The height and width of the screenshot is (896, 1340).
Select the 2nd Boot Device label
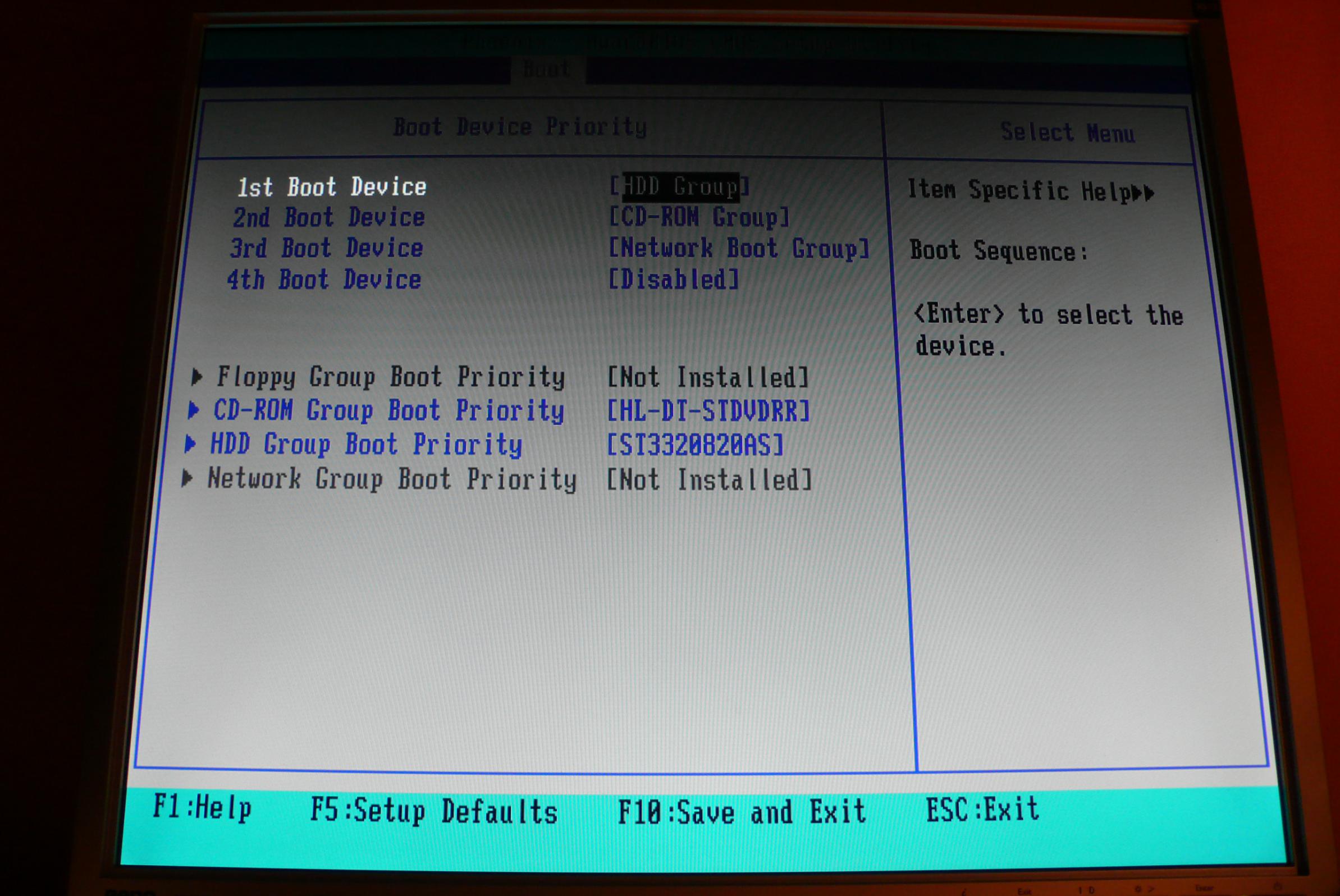328,218
